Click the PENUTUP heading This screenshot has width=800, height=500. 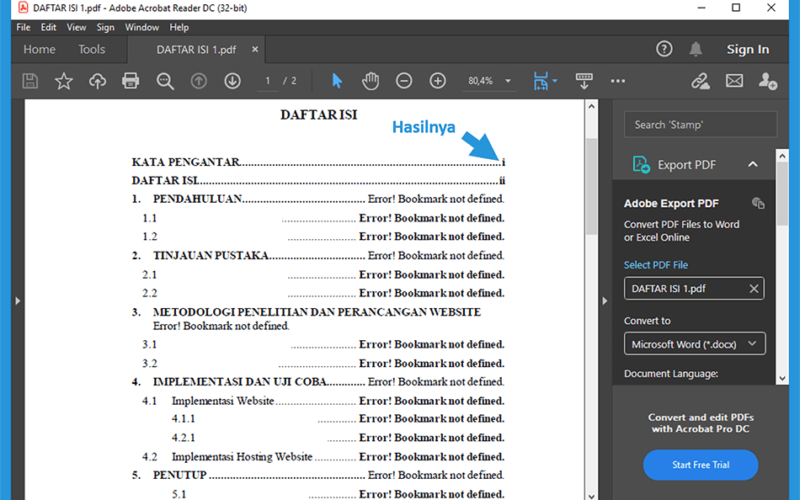[180, 475]
